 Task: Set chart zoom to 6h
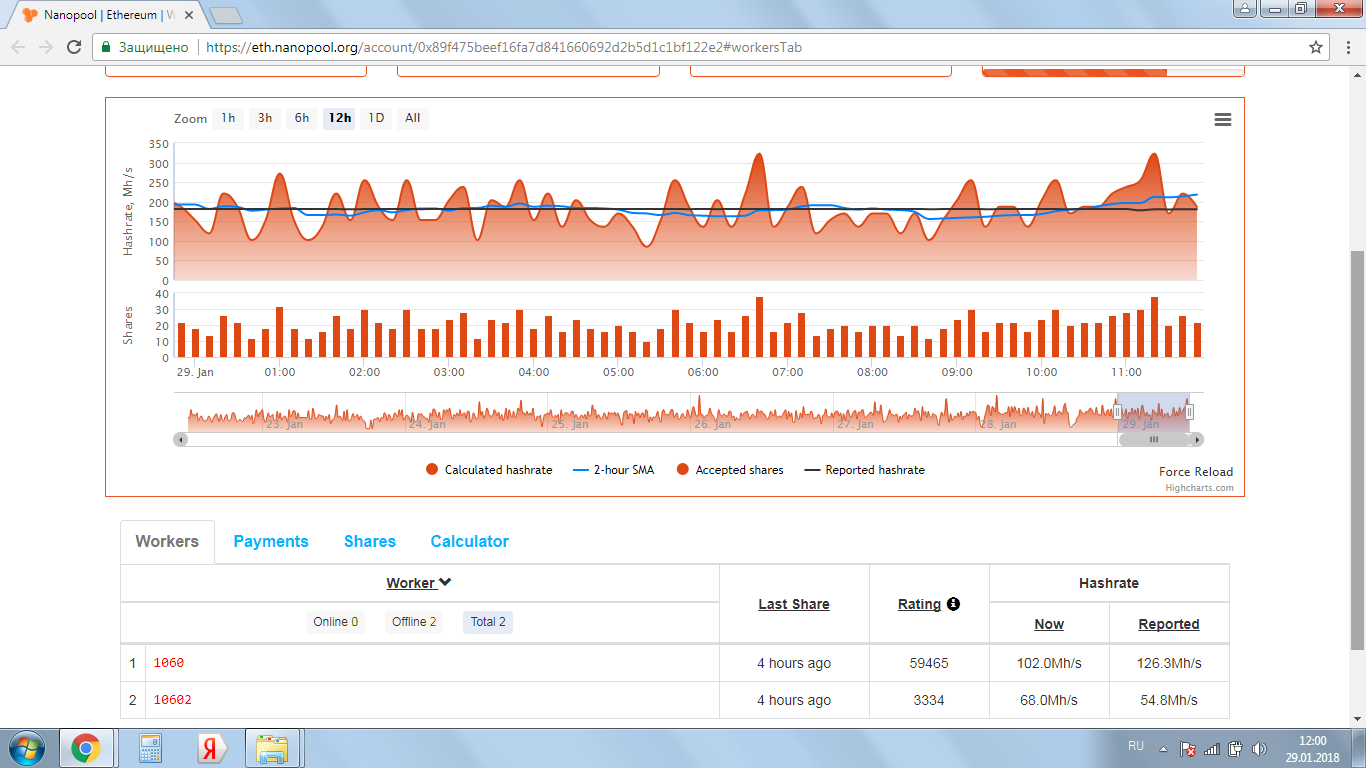(302, 118)
